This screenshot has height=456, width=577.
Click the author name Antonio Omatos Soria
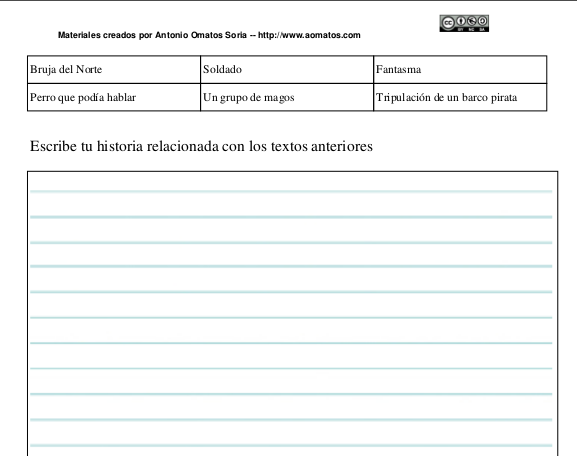(201, 35)
